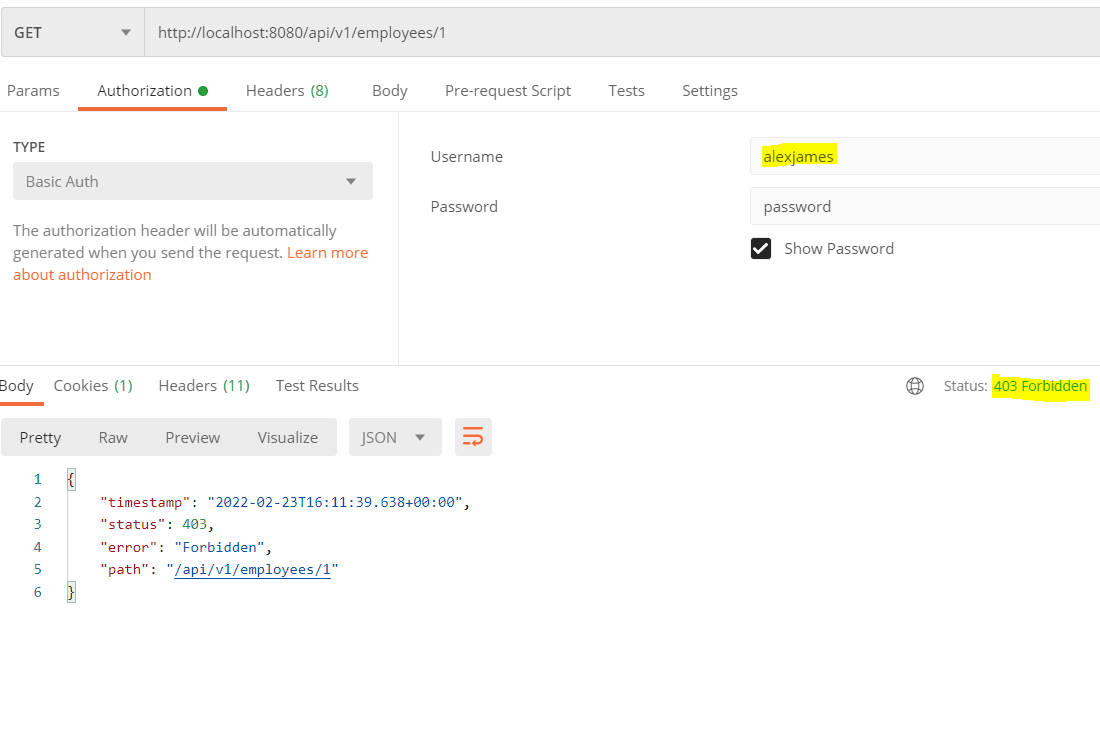
Task: Switch to the Params tab
Action: pos(33,90)
